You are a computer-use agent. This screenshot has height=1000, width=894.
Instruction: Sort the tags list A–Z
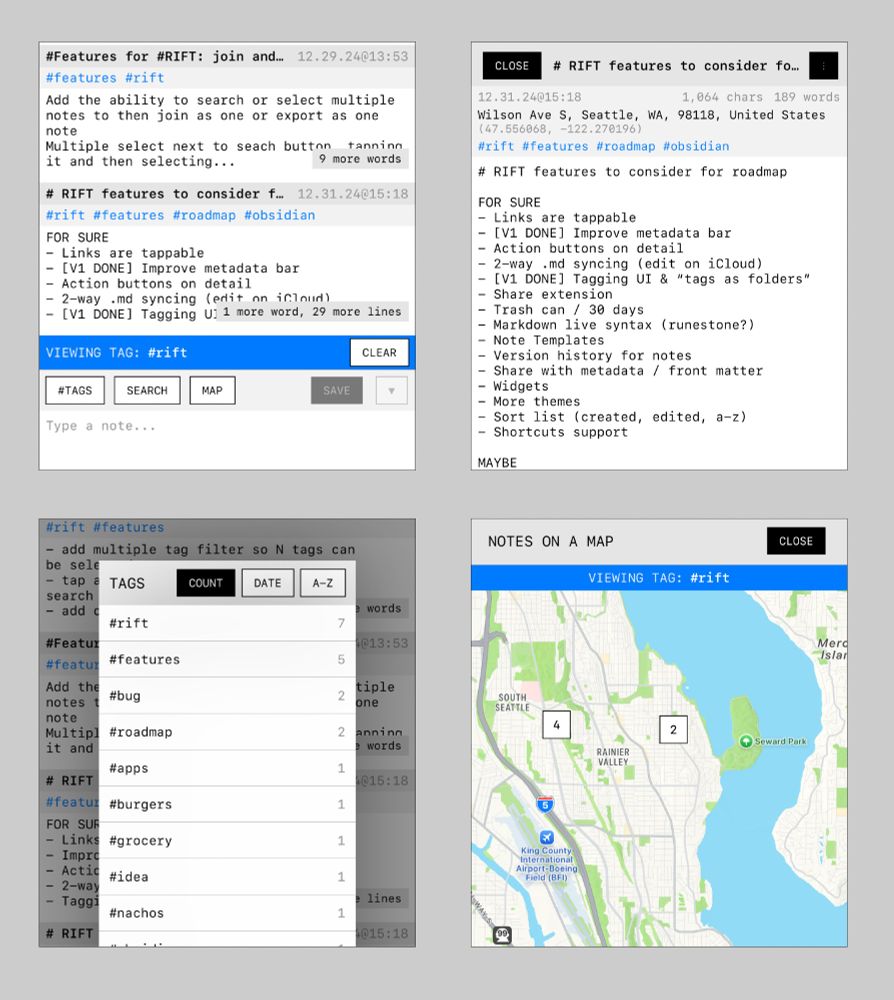(323, 583)
